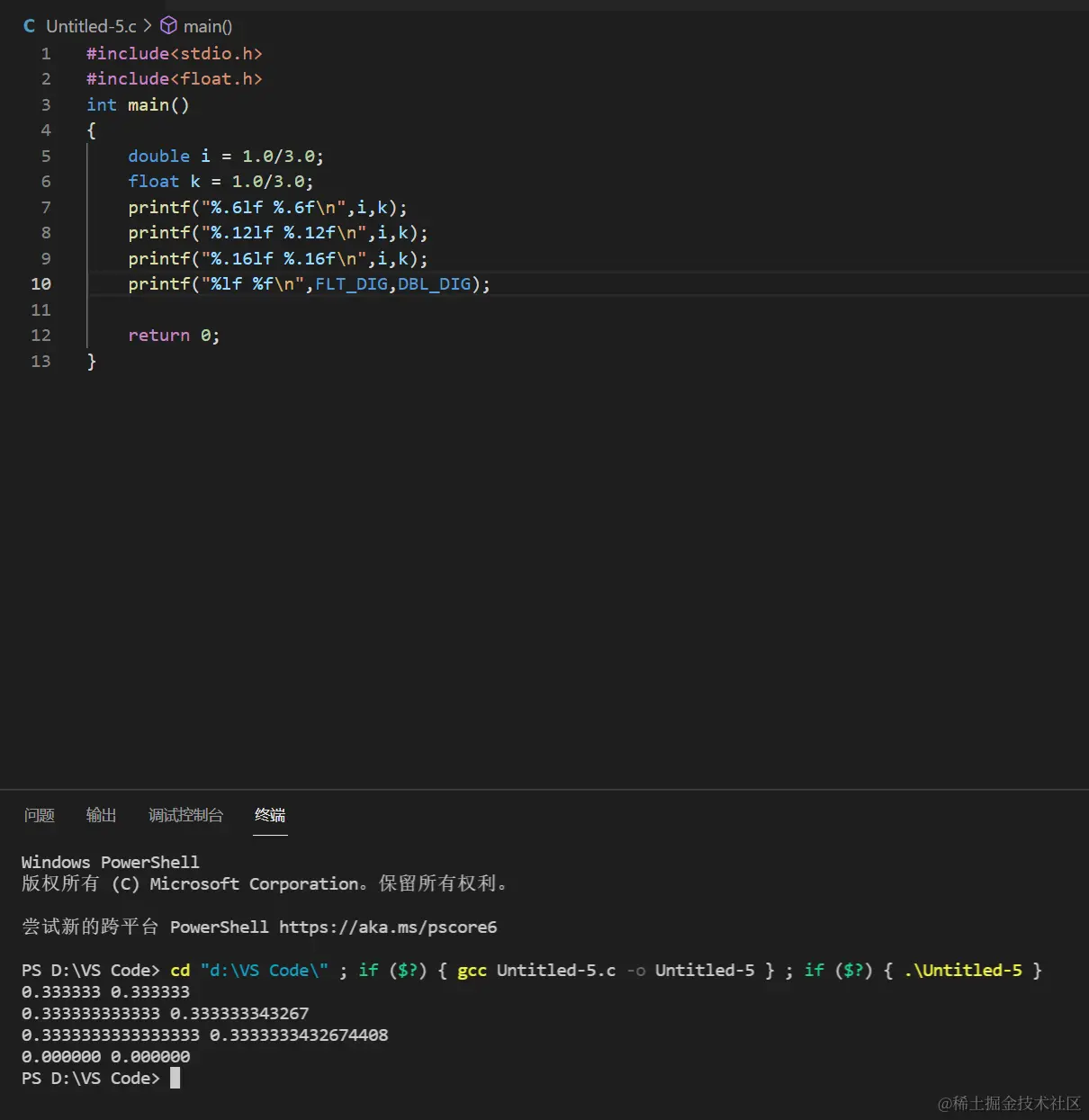Click the main() symbol cube icon
This screenshot has height=1120, width=1089.
(x=168, y=26)
